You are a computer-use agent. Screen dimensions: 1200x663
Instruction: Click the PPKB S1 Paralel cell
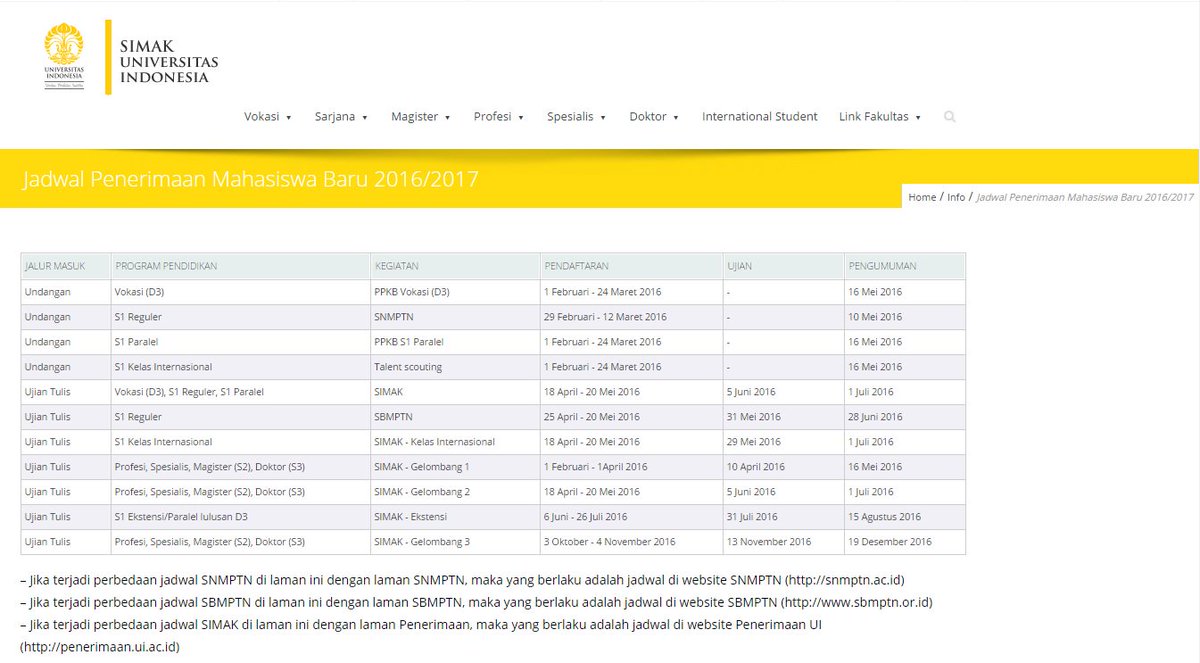pos(455,342)
